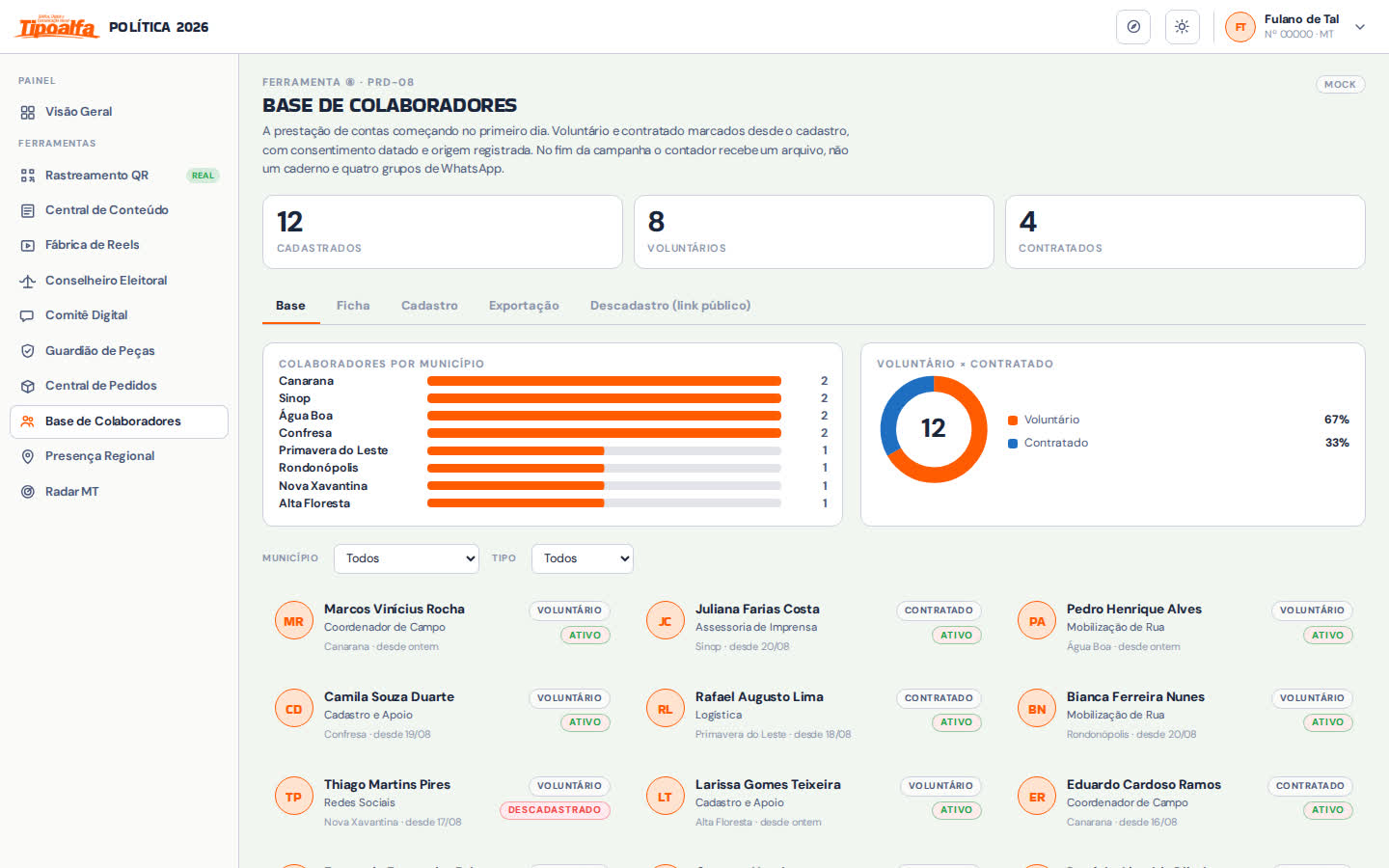Click the Central de Pedidos box icon
The image size is (1389, 868).
(28, 386)
